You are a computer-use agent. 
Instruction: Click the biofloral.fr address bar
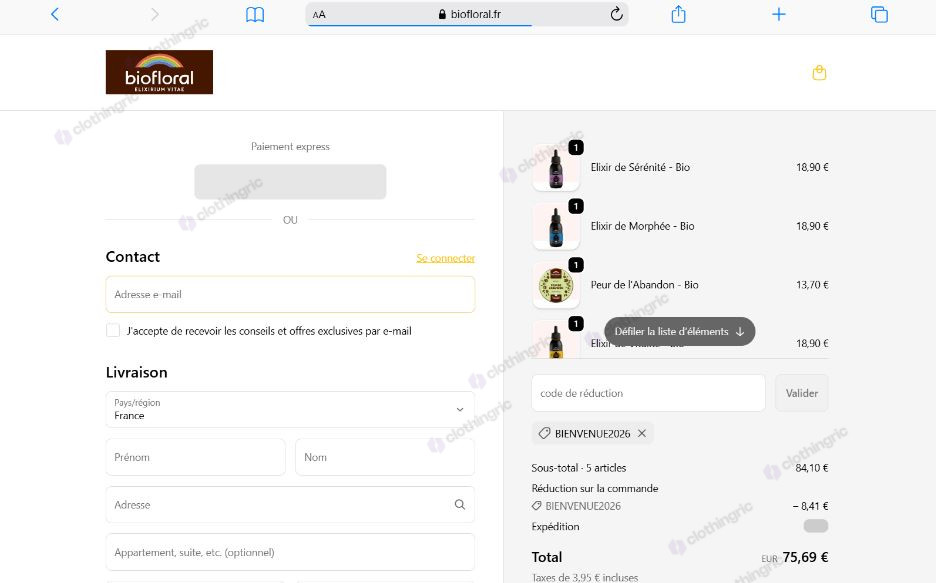[467, 14]
